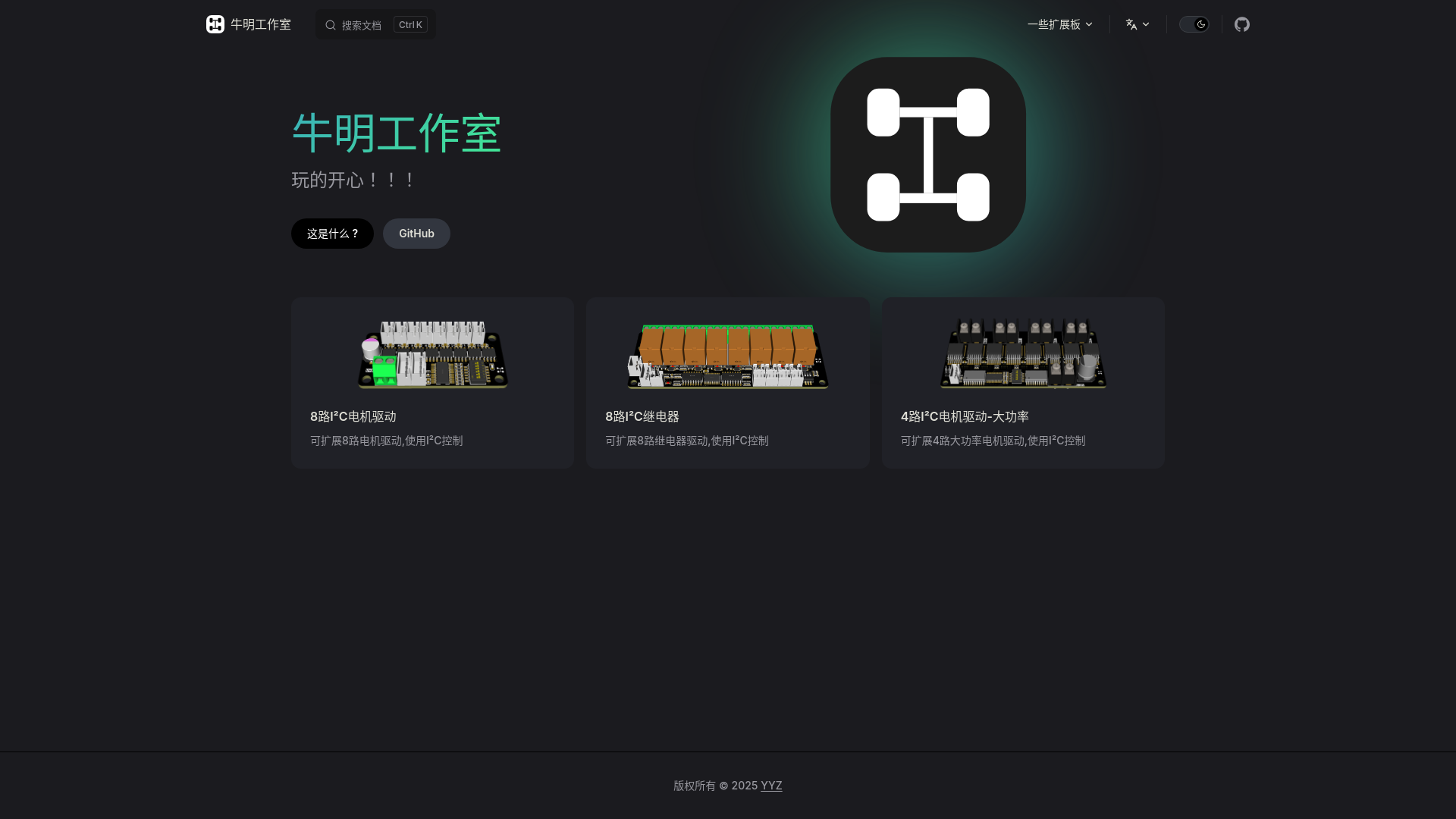Click the 牛明工作室 logo icon in navbar
Image resolution: width=1456 pixels, height=819 pixels.
[x=215, y=24]
